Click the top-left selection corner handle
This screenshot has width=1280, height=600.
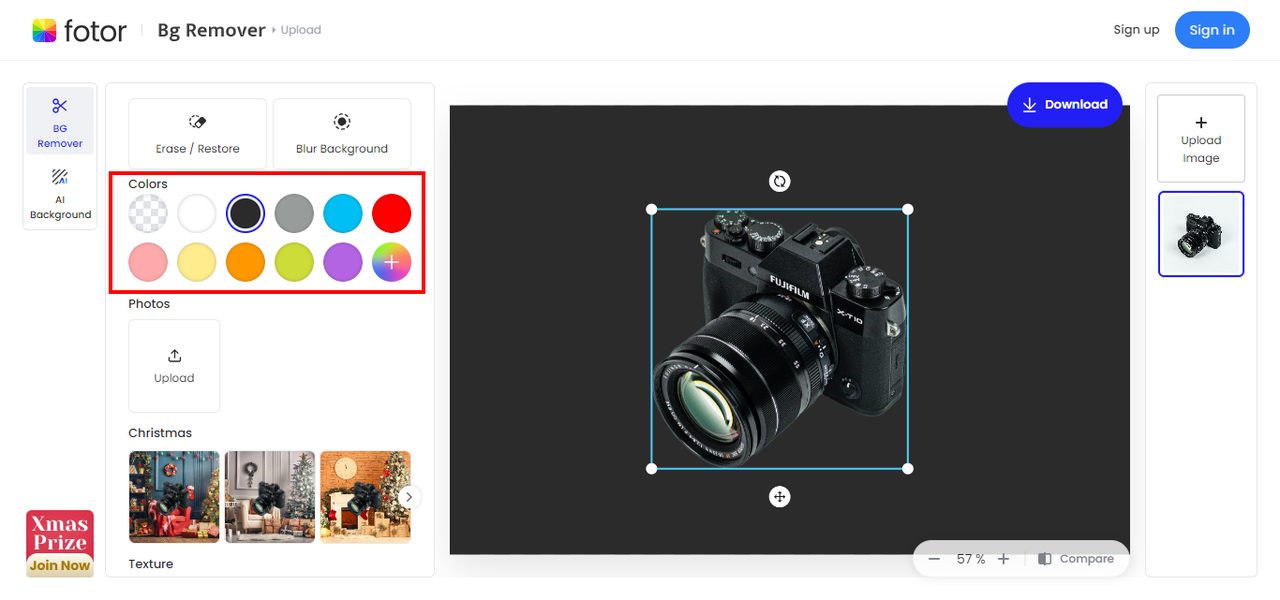pos(652,209)
